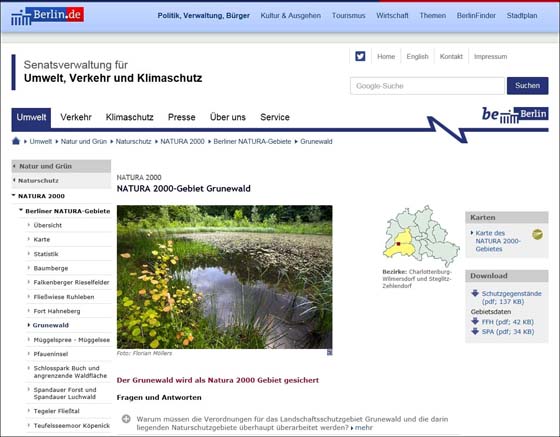560x437 pixels.
Task: Open Politik, Verwaltung, Bürger menu
Action: click(x=204, y=16)
